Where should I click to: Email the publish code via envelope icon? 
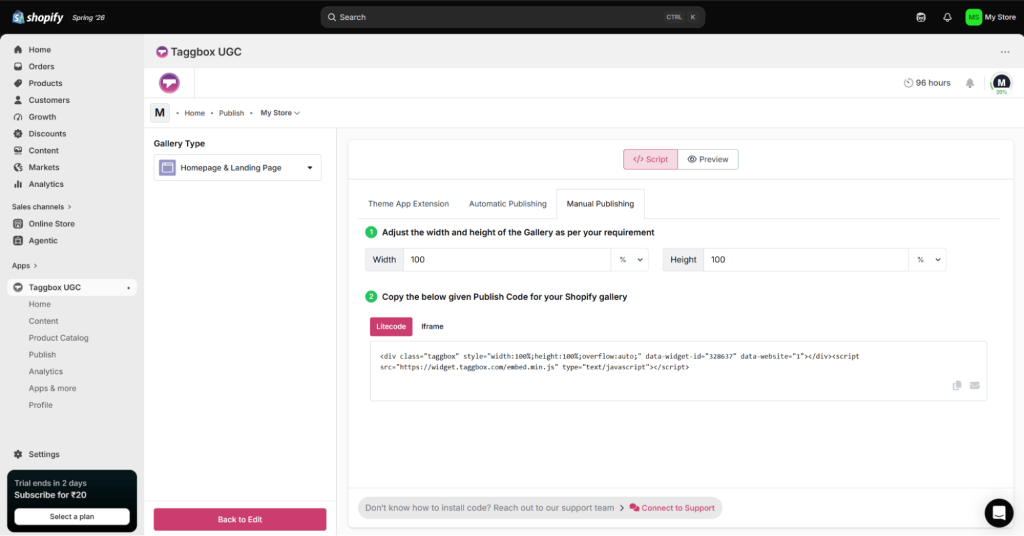[x=974, y=386]
